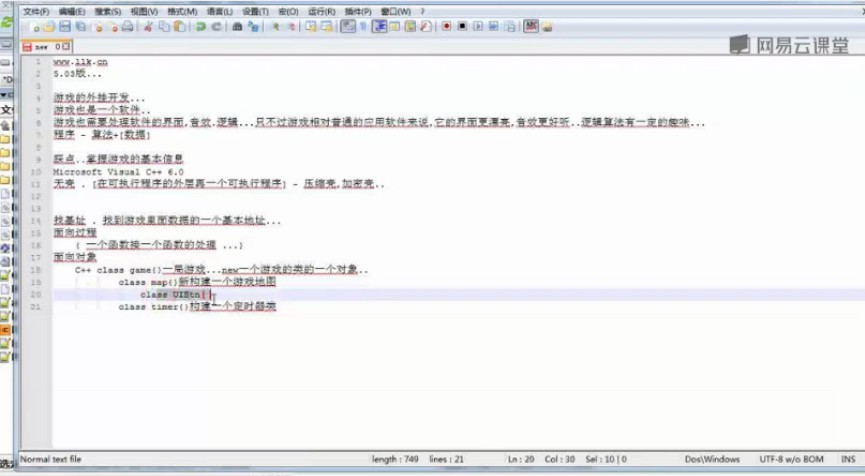Open the 运行(R) run menu
Viewport: 865px width, 476px height.
tap(322, 11)
